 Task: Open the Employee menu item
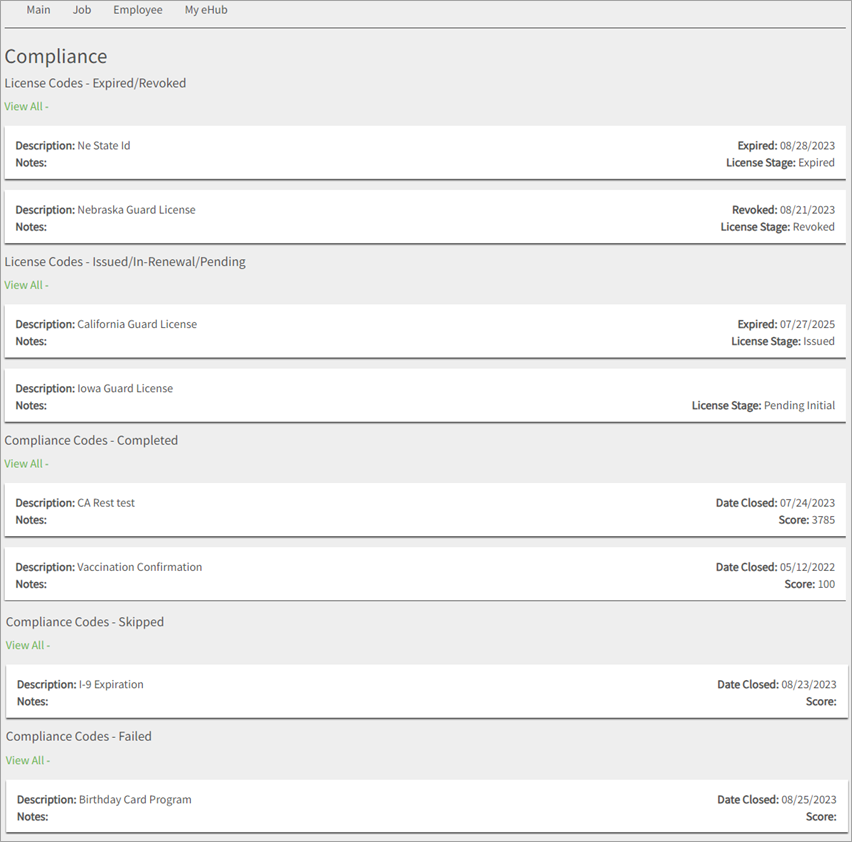(137, 9)
